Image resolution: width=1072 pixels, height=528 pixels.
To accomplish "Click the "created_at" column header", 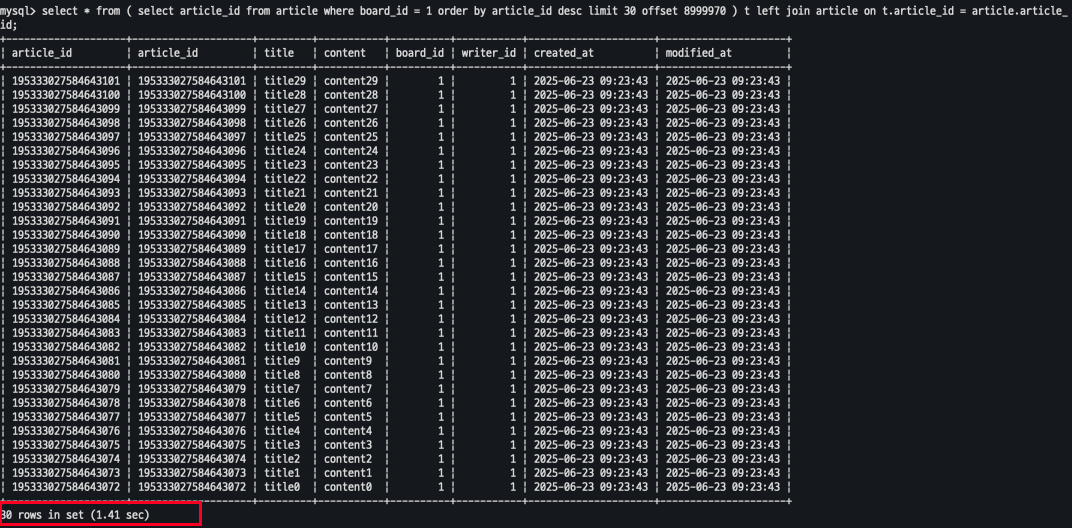I will point(564,53).
